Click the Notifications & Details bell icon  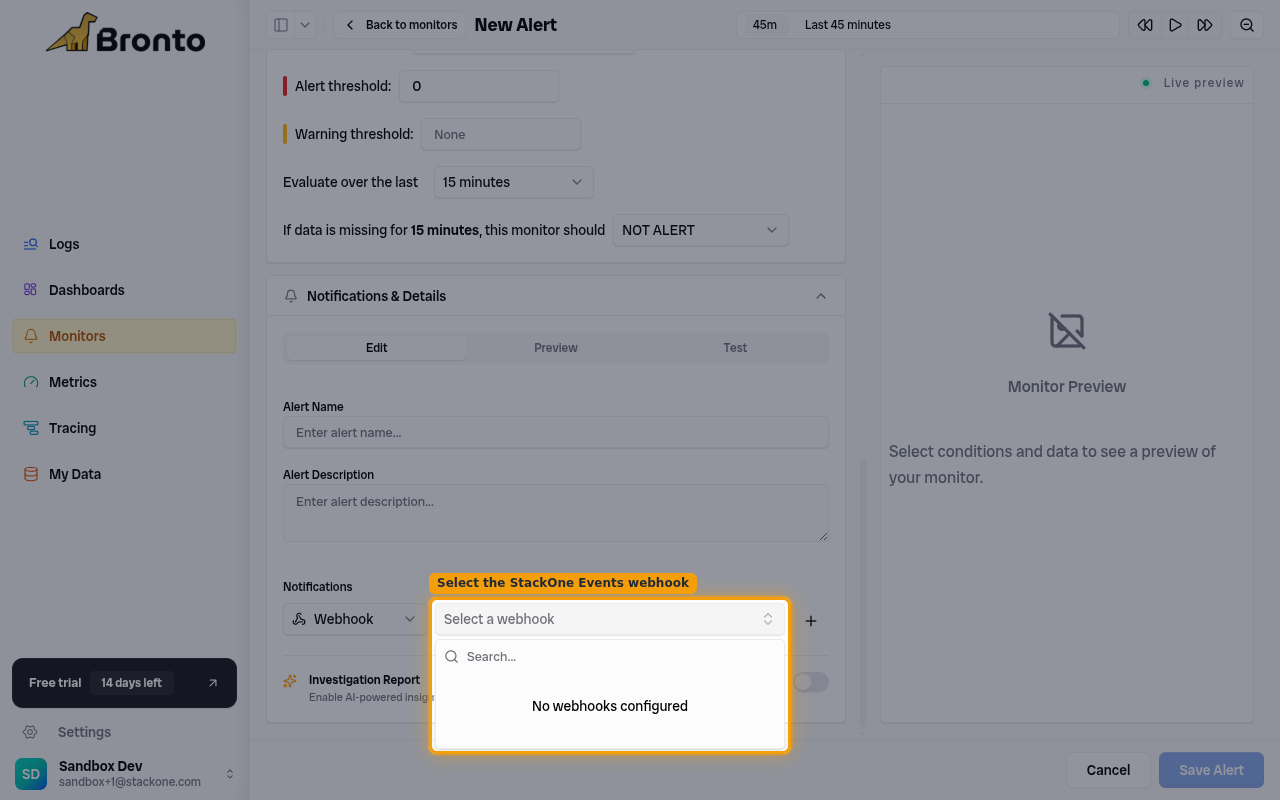[x=291, y=296]
